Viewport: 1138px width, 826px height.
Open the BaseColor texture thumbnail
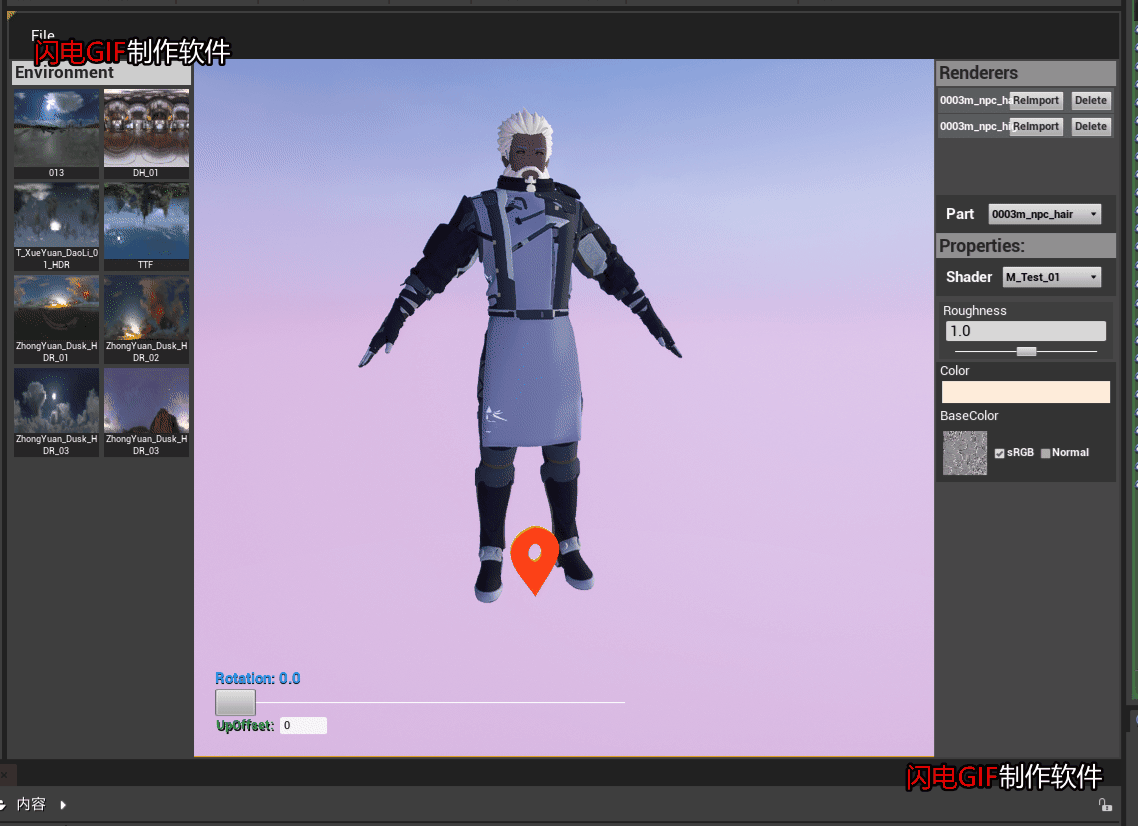[965, 453]
